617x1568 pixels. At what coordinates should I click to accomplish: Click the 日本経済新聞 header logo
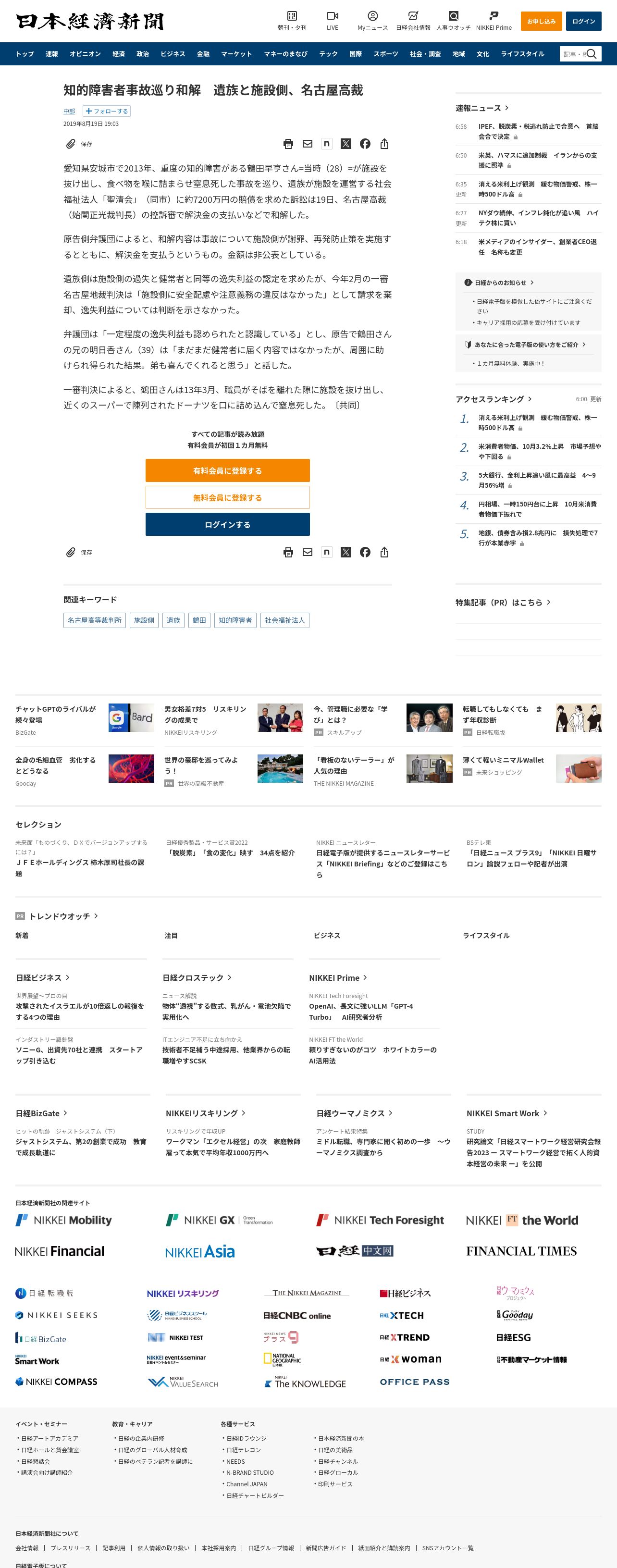[x=90, y=21]
